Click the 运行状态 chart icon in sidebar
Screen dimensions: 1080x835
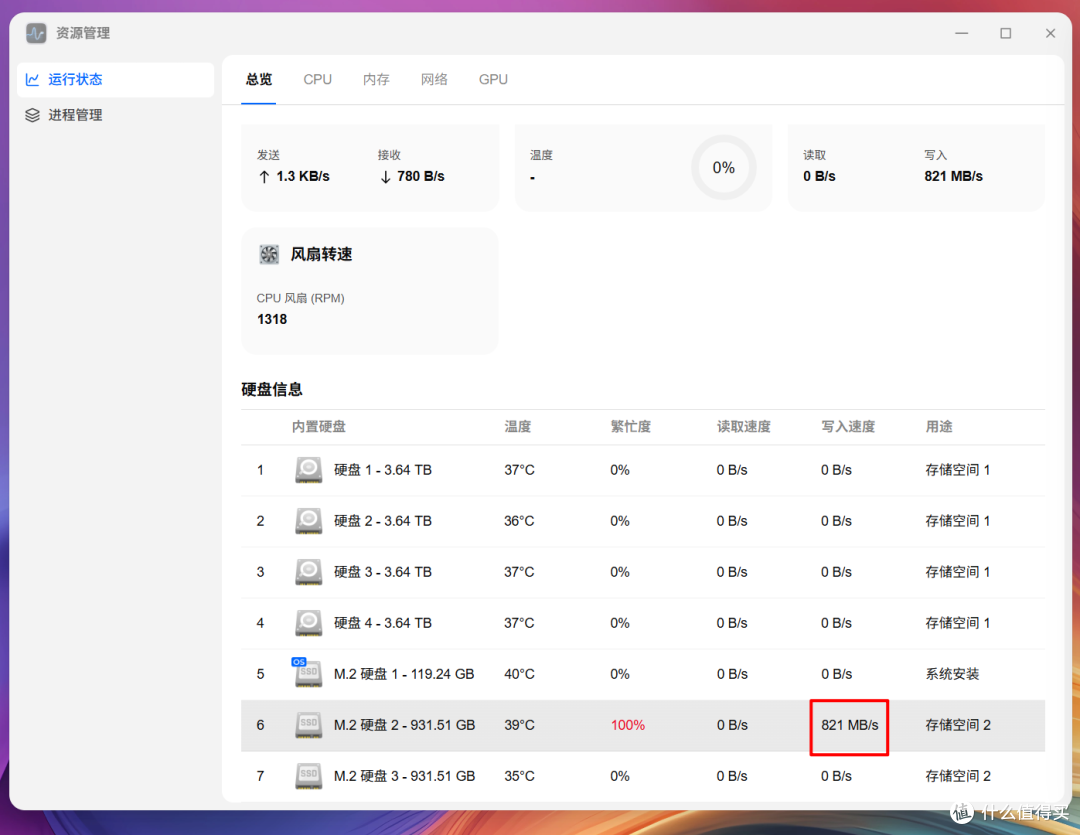pos(32,79)
